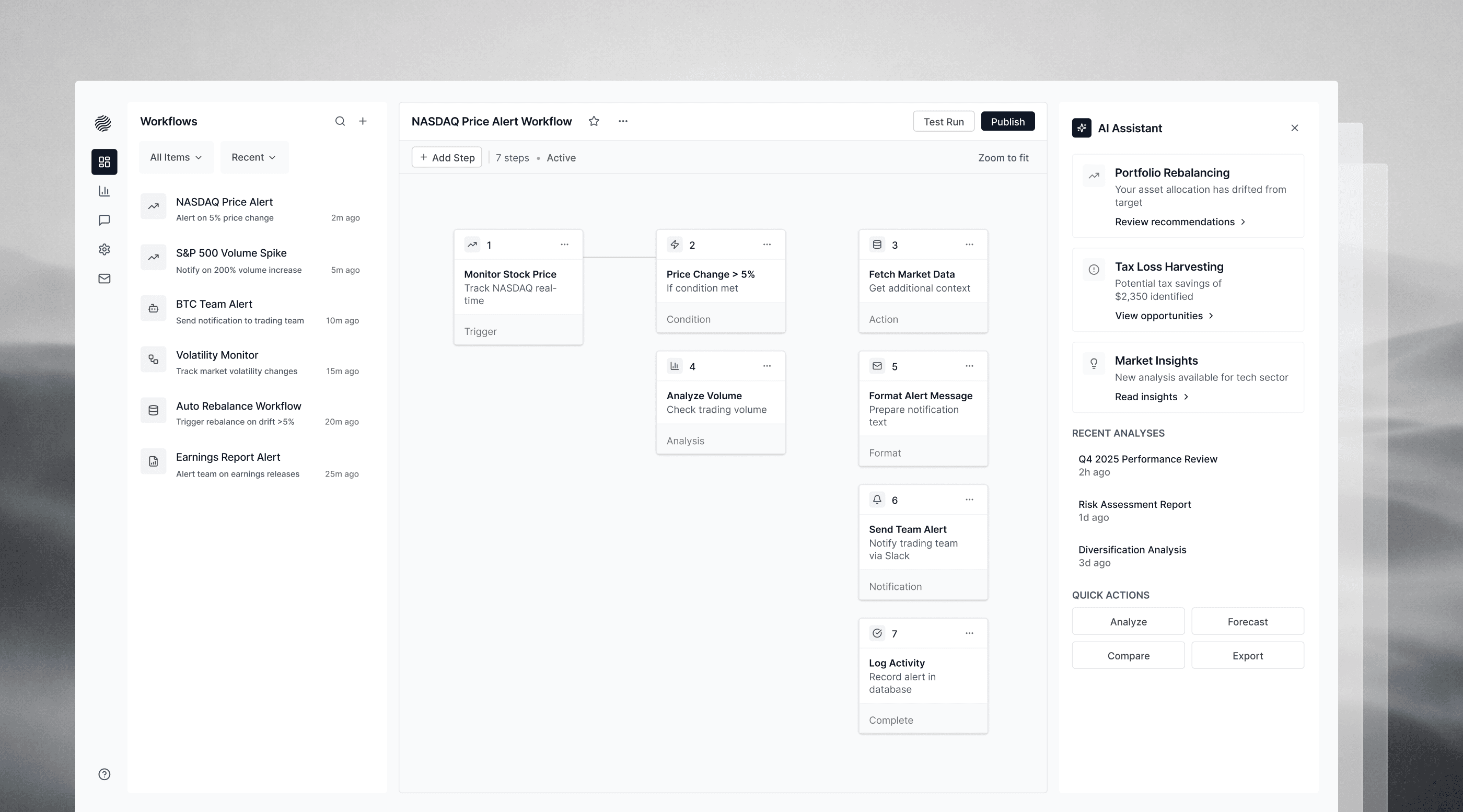Click the Publish button
This screenshot has height=812, width=1463.
[x=1007, y=122]
